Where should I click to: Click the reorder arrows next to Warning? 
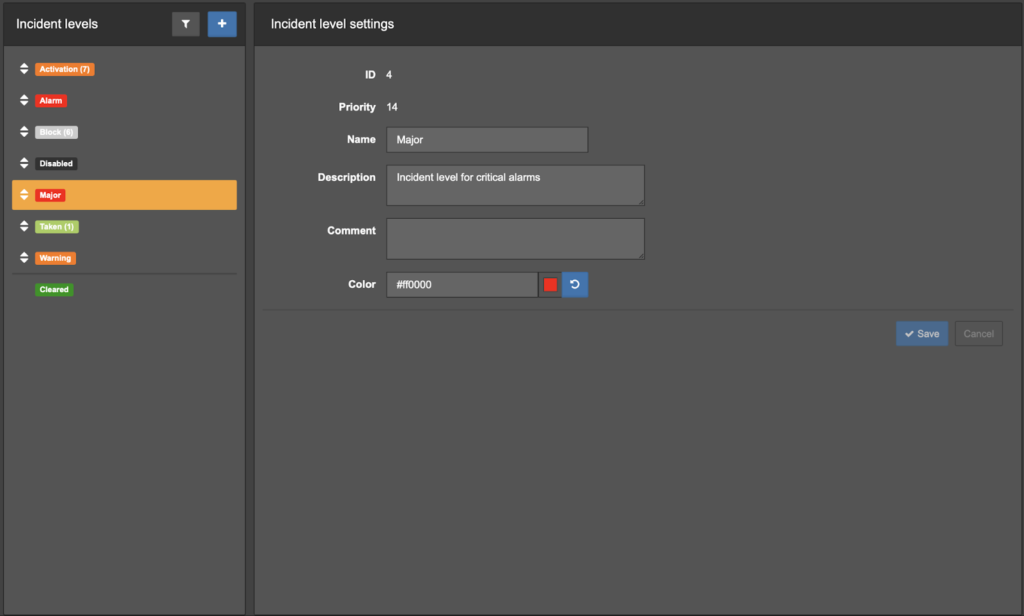24,258
